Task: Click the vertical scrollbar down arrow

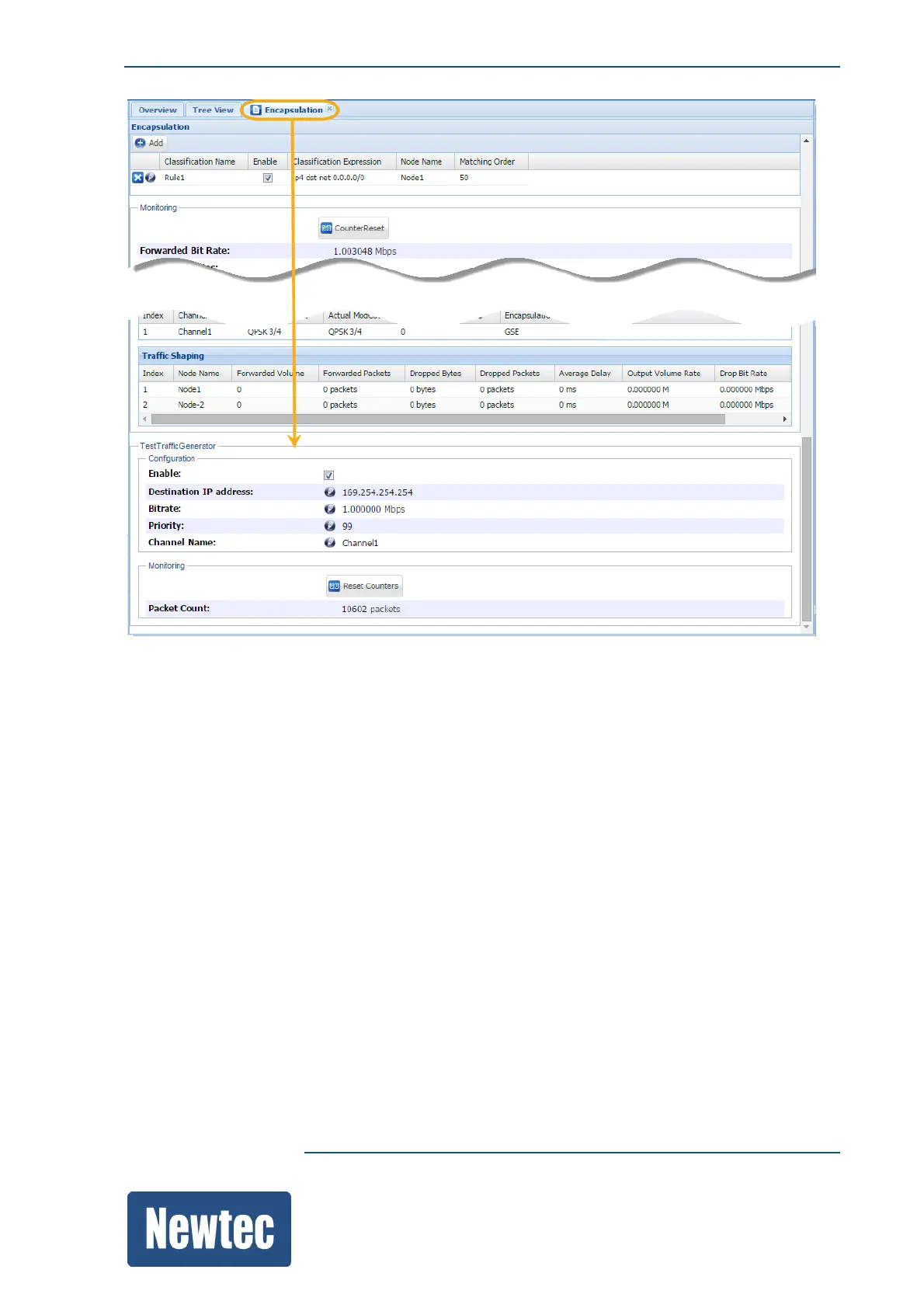Action: 807,627
